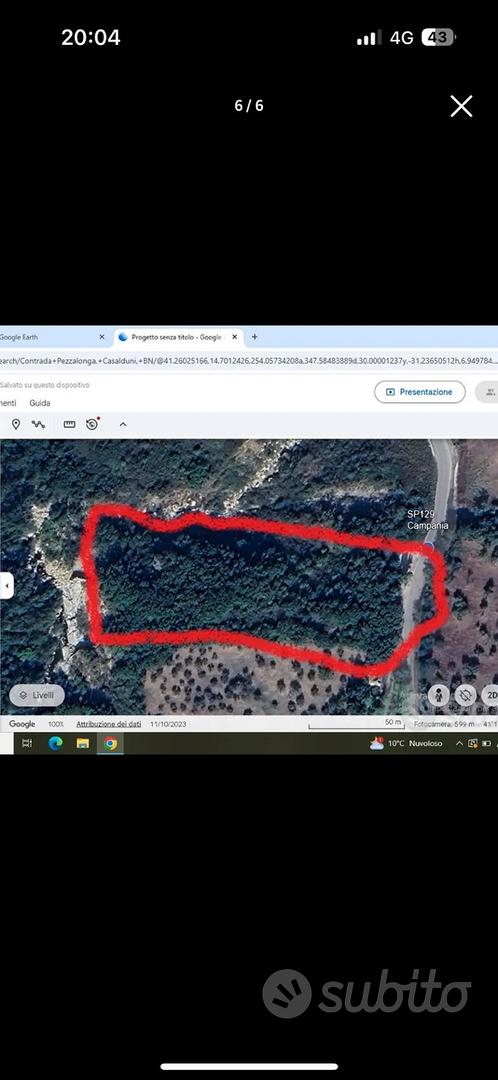The image size is (498, 1080).
Task: Open the Guida menu
Action: point(40,403)
